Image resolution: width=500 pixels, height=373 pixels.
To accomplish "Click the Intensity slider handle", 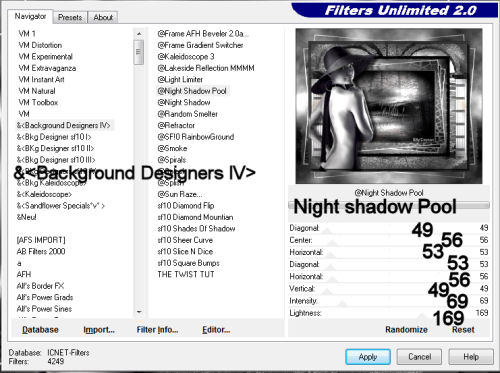I will pyautogui.click(x=342, y=304).
